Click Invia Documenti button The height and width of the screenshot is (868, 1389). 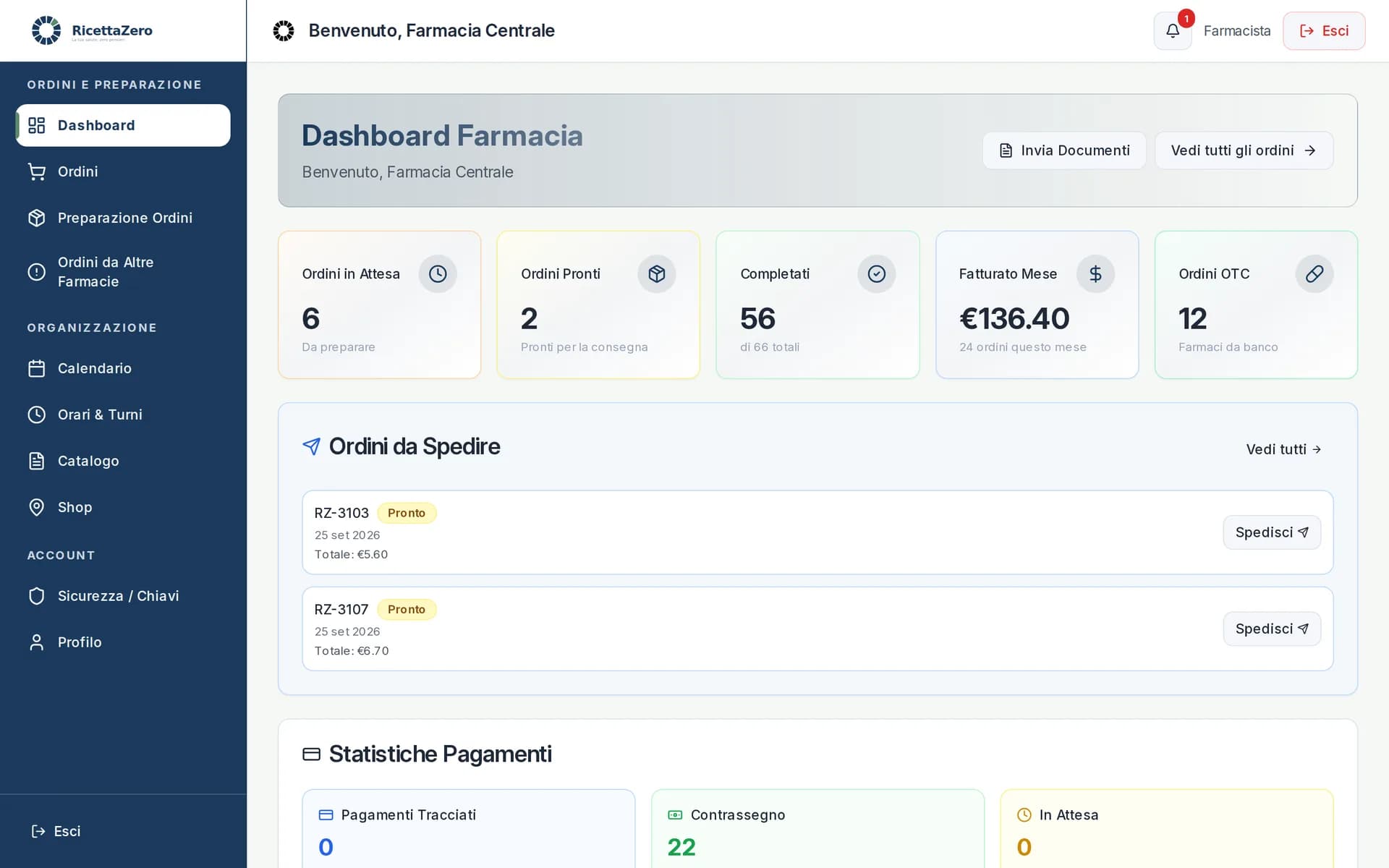(x=1064, y=150)
